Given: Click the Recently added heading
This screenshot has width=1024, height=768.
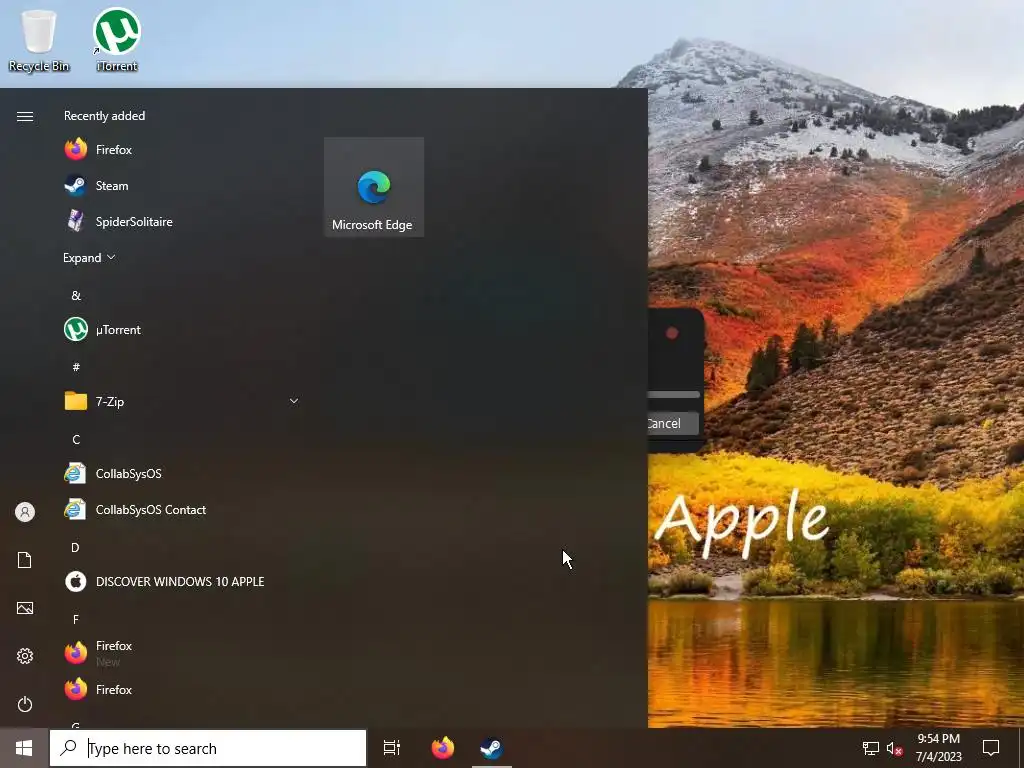Looking at the screenshot, I should coord(104,116).
